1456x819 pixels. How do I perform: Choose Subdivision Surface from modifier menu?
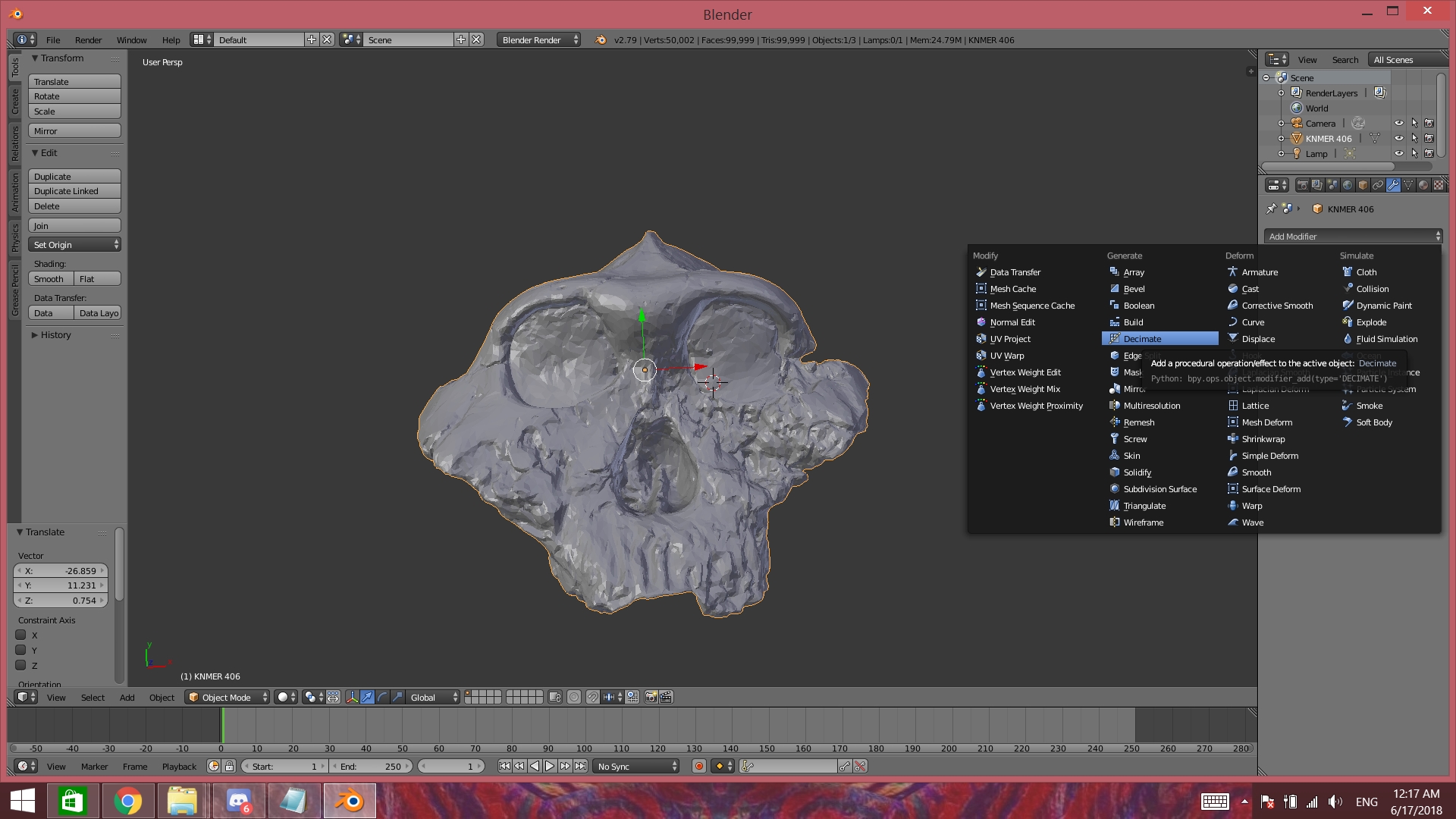tap(1160, 489)
